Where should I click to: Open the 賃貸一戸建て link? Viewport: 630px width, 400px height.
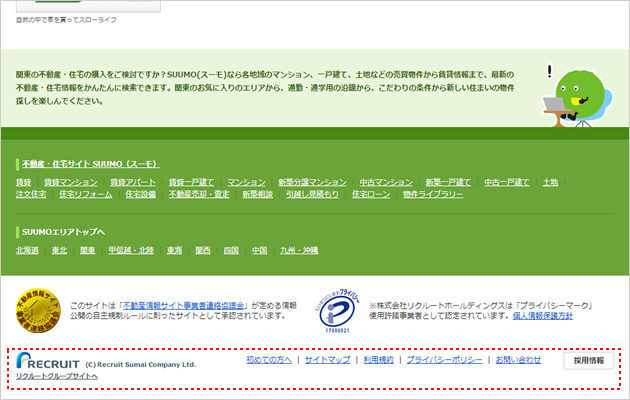coord(191,182)
